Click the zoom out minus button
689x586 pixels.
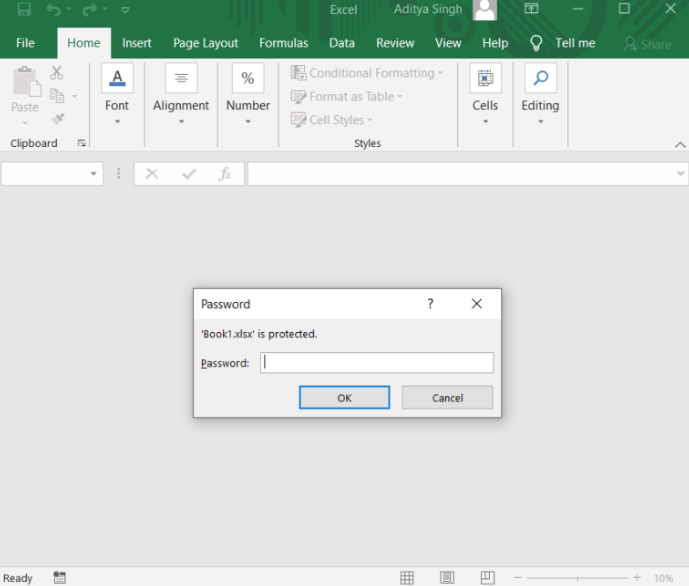click(x=518, y=578)
